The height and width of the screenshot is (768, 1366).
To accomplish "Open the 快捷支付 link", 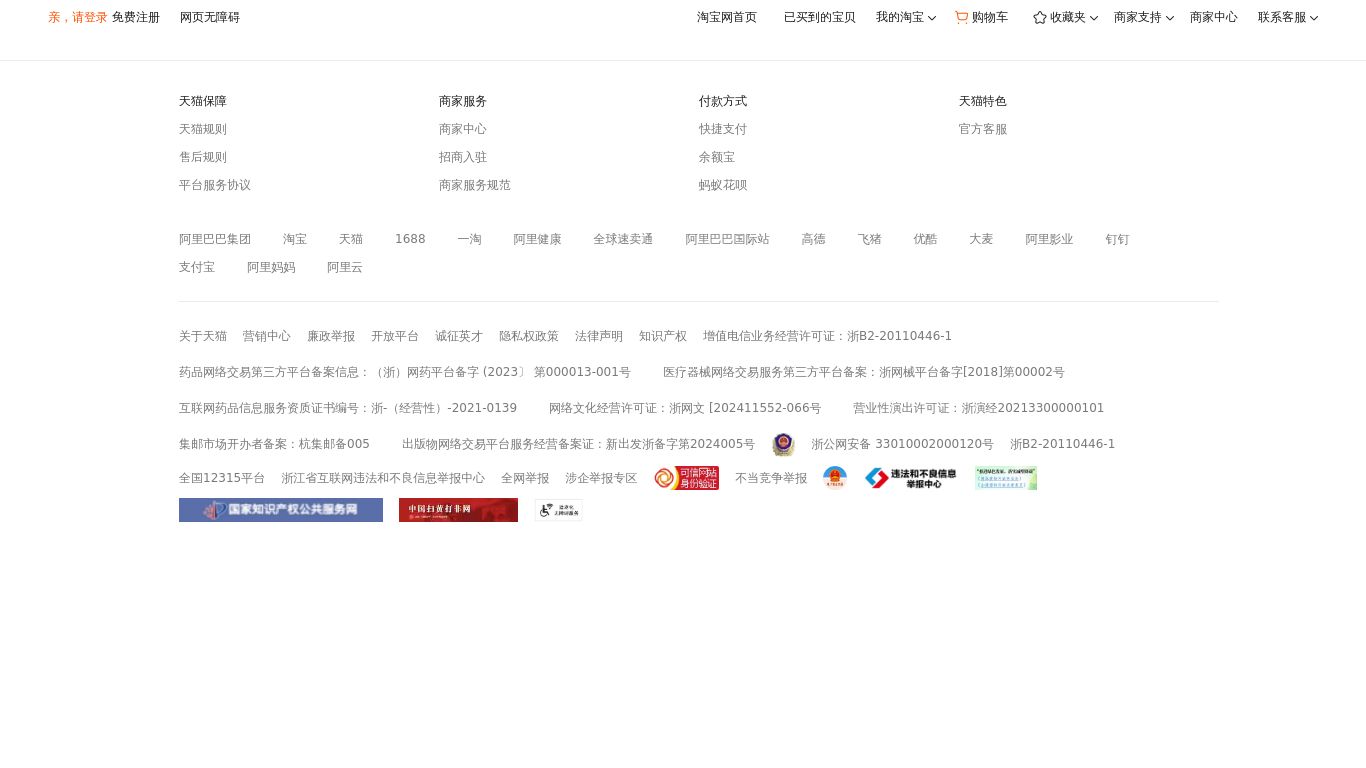I will 723,129.
